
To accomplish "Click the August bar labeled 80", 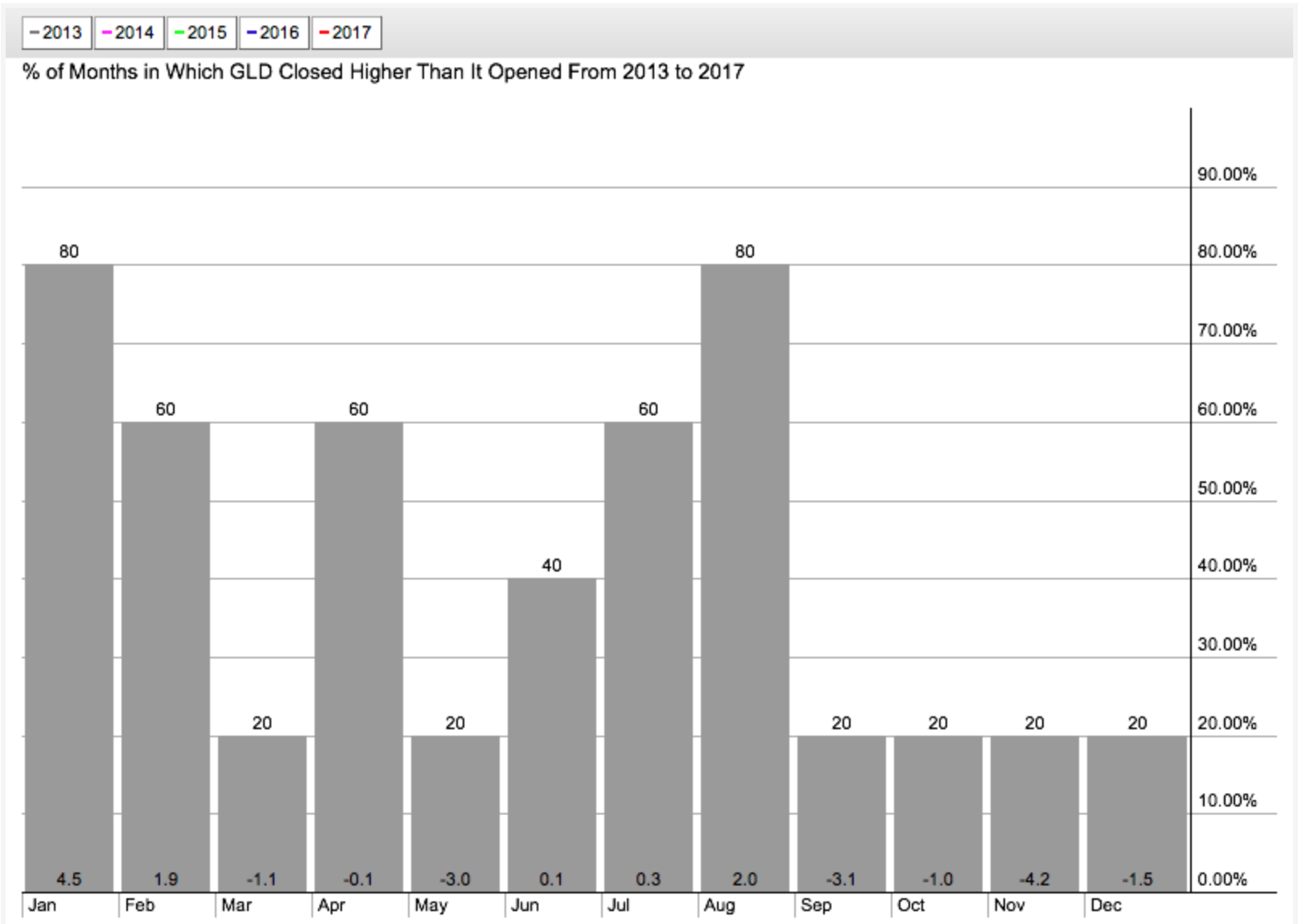I will [x=745, y=578].
